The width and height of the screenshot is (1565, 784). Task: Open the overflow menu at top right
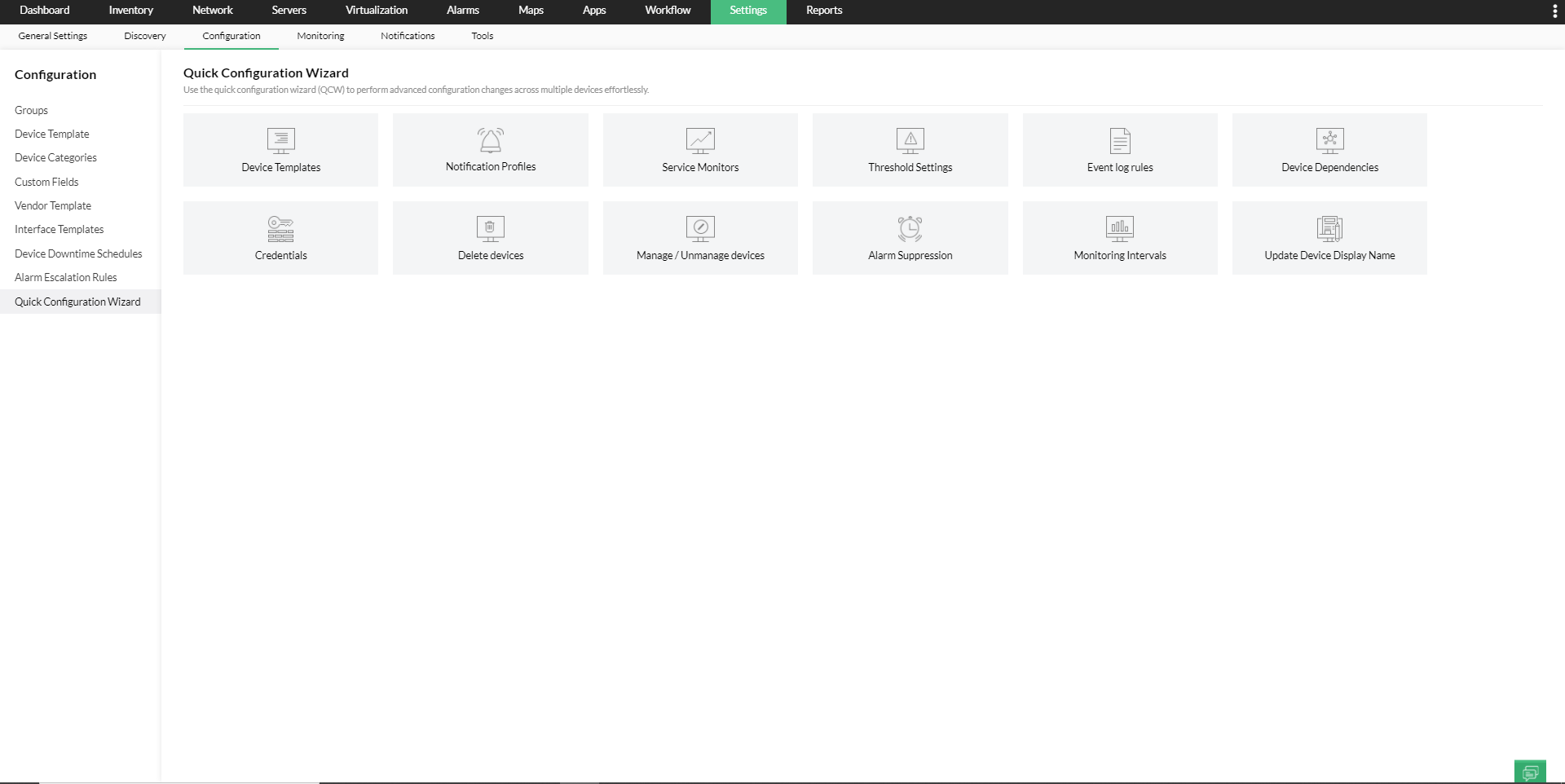(x=1554, y=11)
